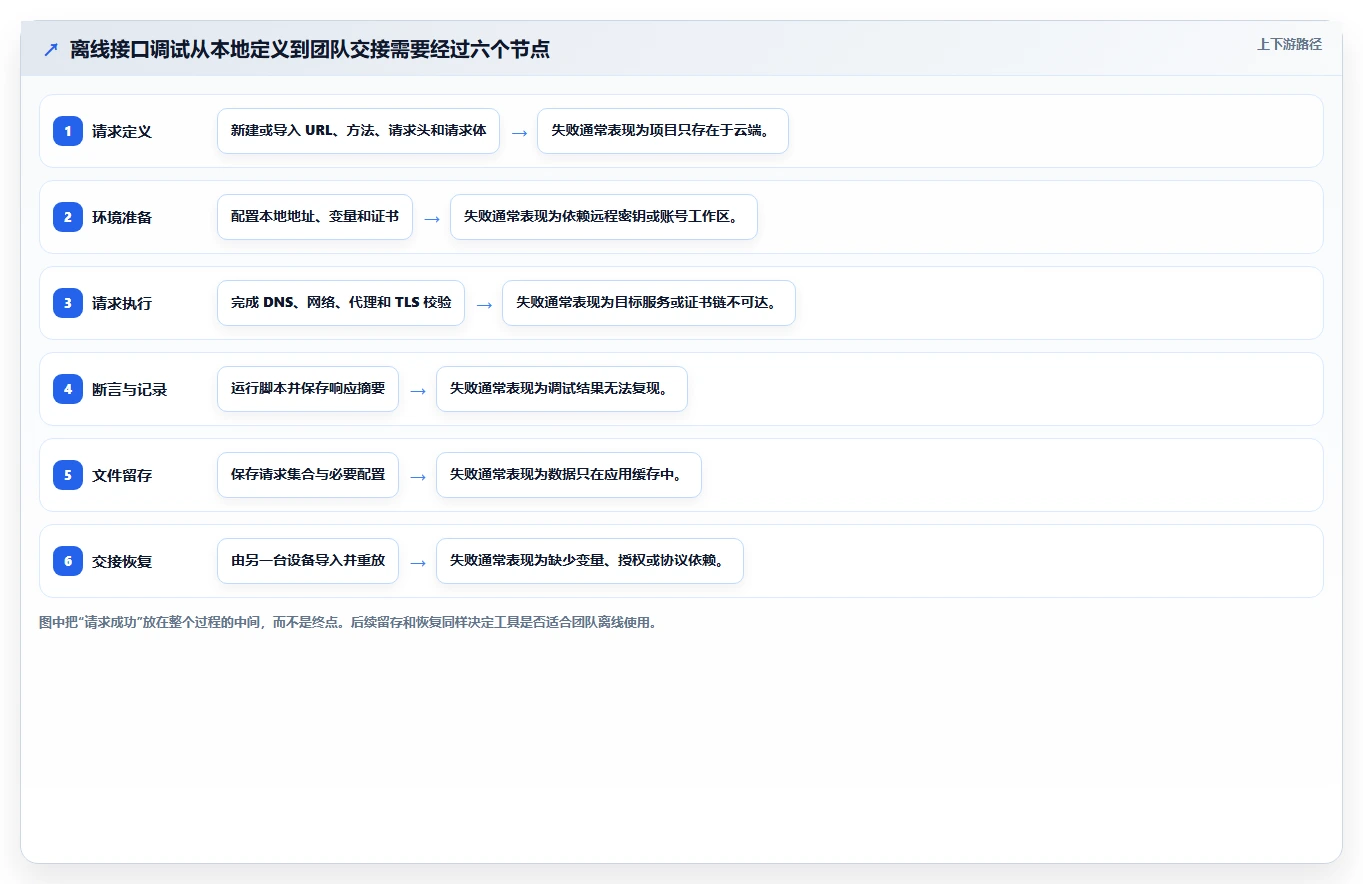Select the box 失败通常表现为缺少变量、授权或协议依赖。

590,561
